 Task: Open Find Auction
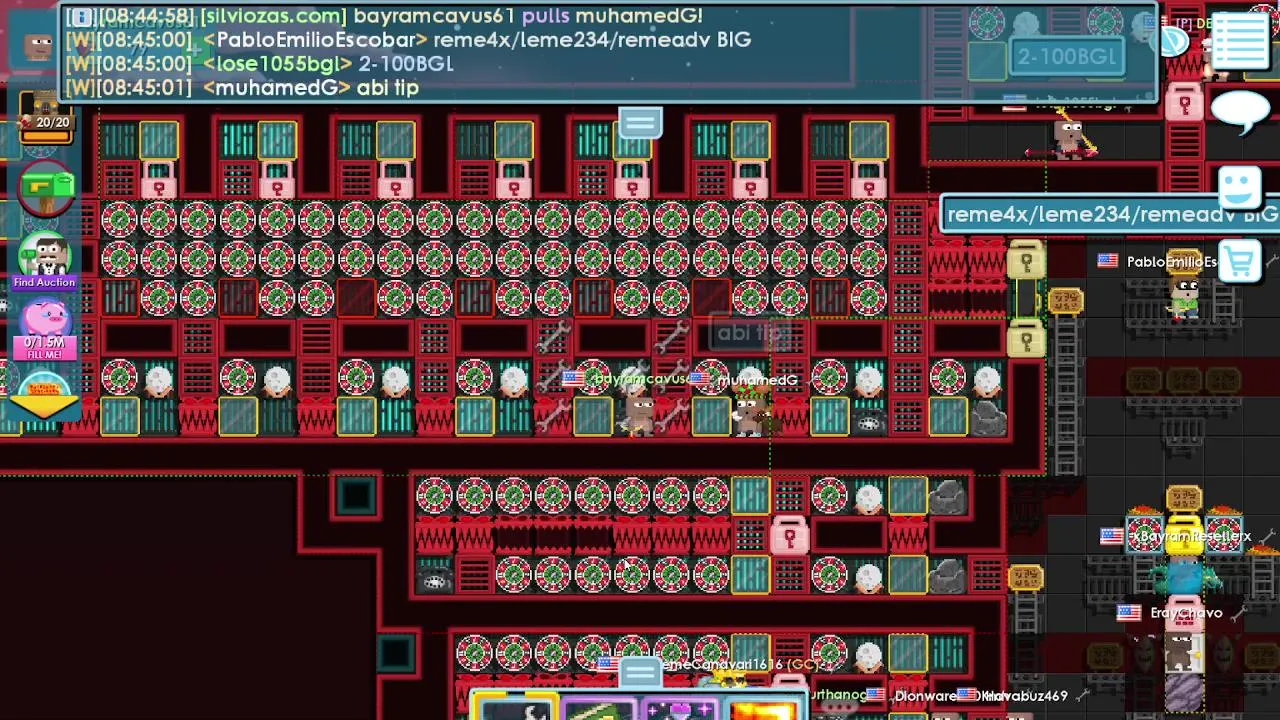click(45, 262)
